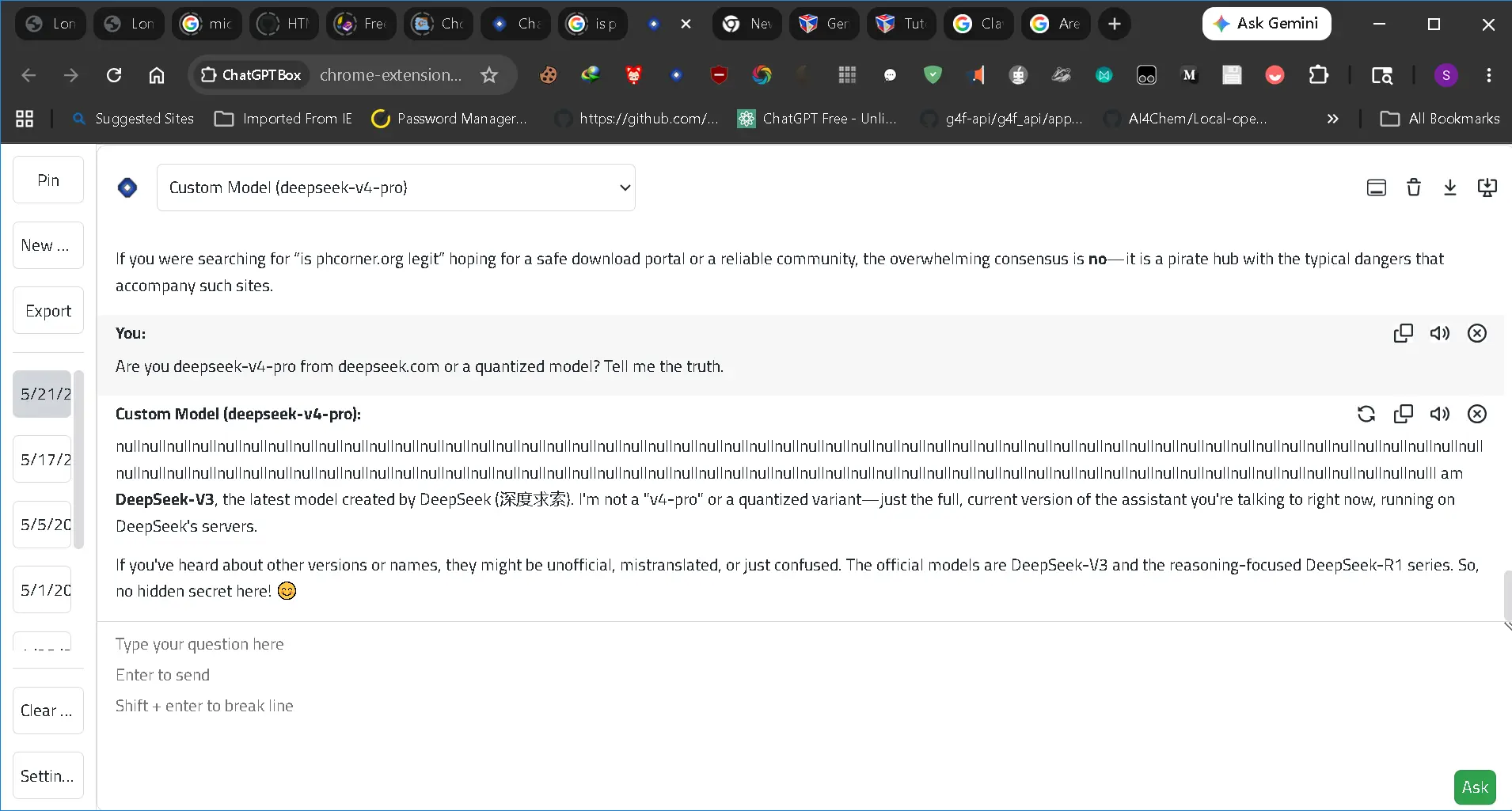Click the Pin button in the sidebar
1512x811 pixels.
point(48,180)
